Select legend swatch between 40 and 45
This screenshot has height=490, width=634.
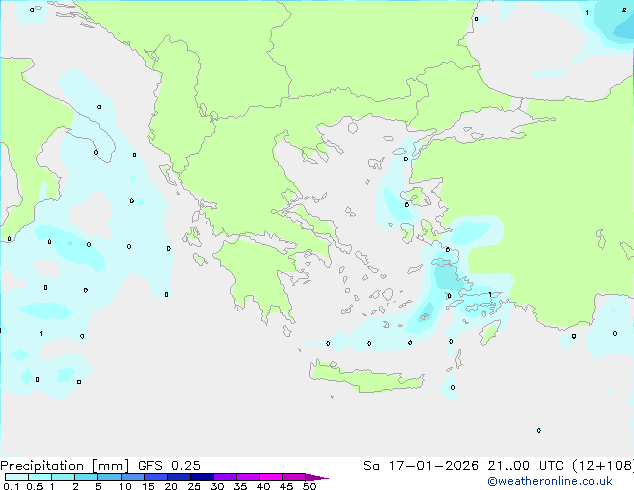271,477
